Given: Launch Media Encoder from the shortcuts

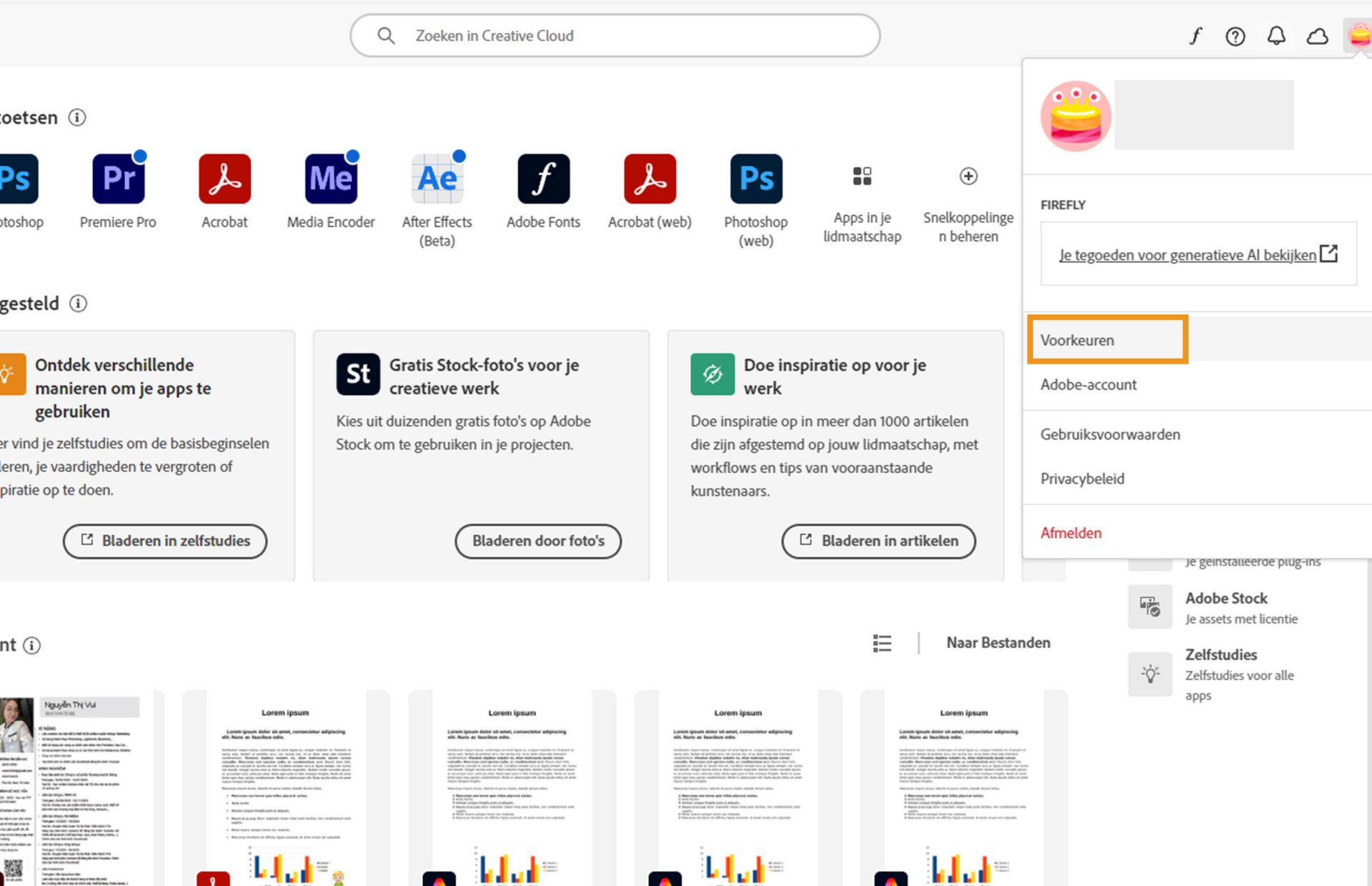Looking at the screenshot, I should [x=331, y=179].
